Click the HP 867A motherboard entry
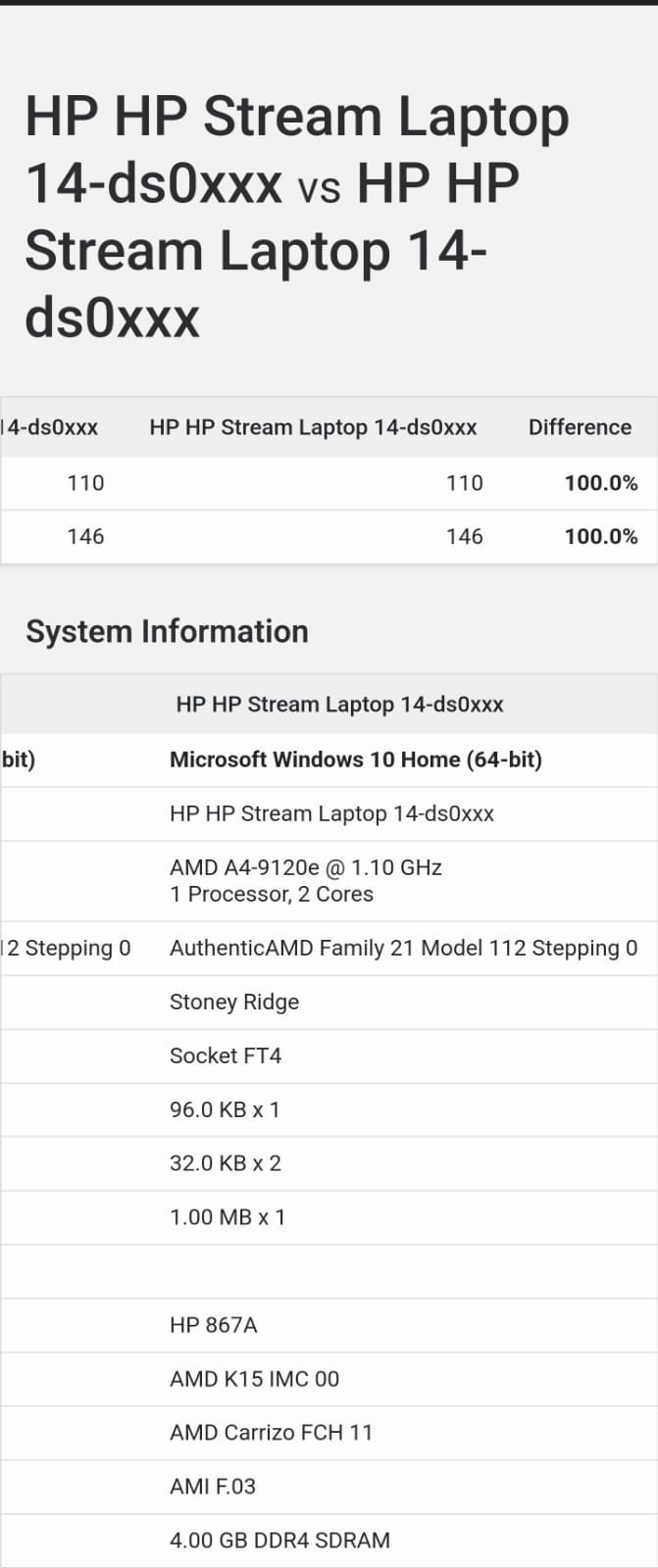The width and height of the screenshot is (658, 1568). coord(213,1325)
